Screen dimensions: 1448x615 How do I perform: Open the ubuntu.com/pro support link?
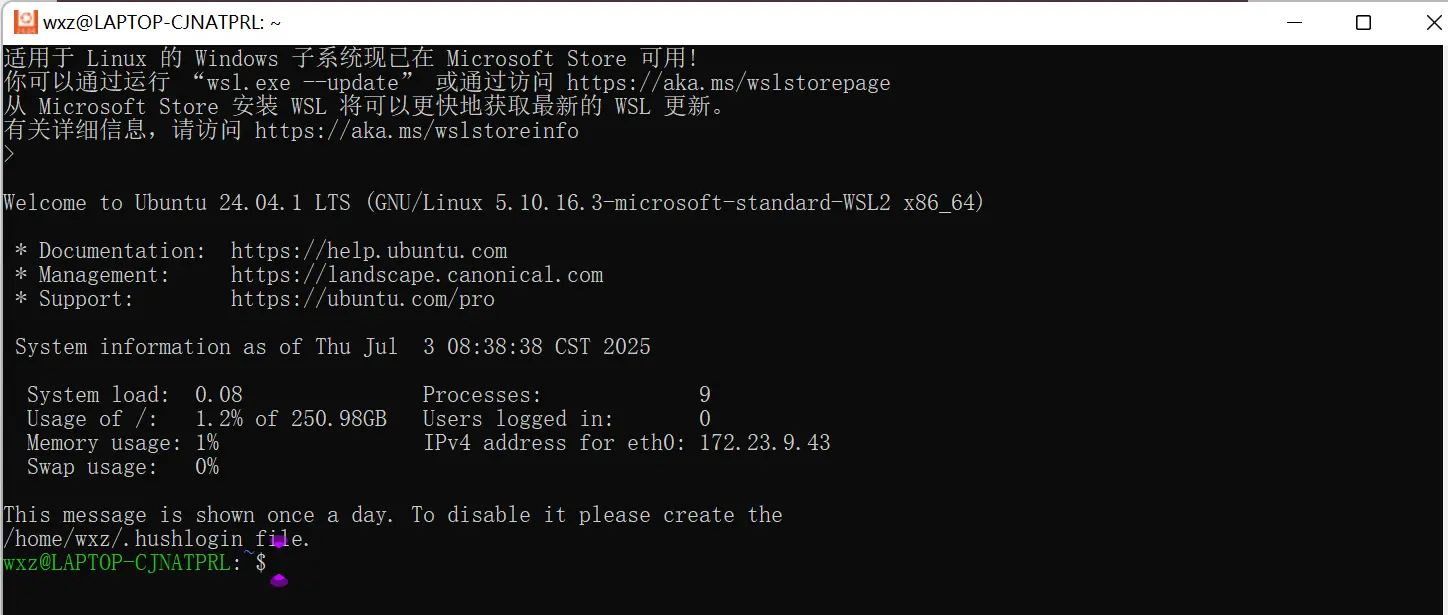point(362,299)
